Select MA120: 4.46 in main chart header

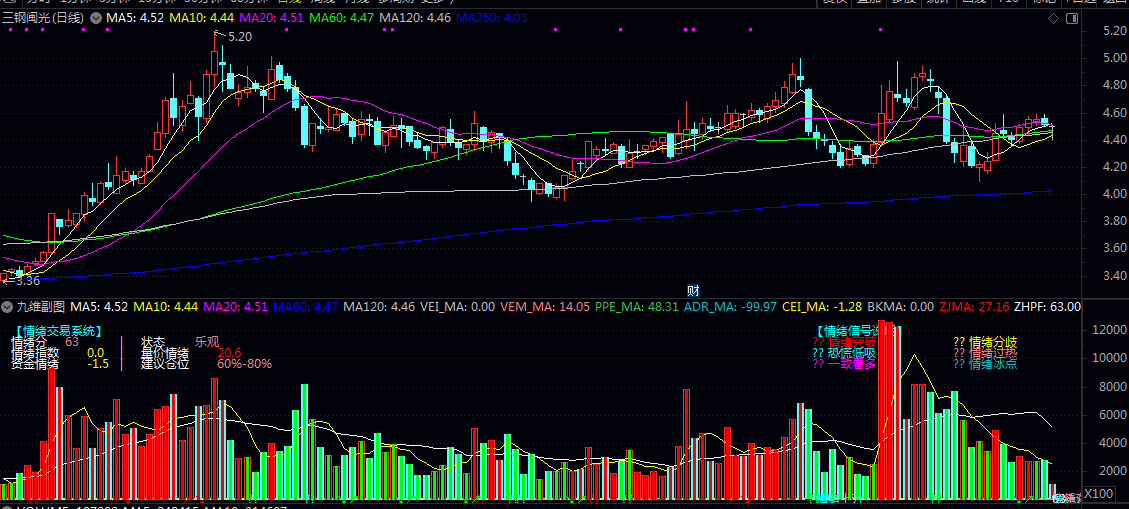tap(415, 17)
